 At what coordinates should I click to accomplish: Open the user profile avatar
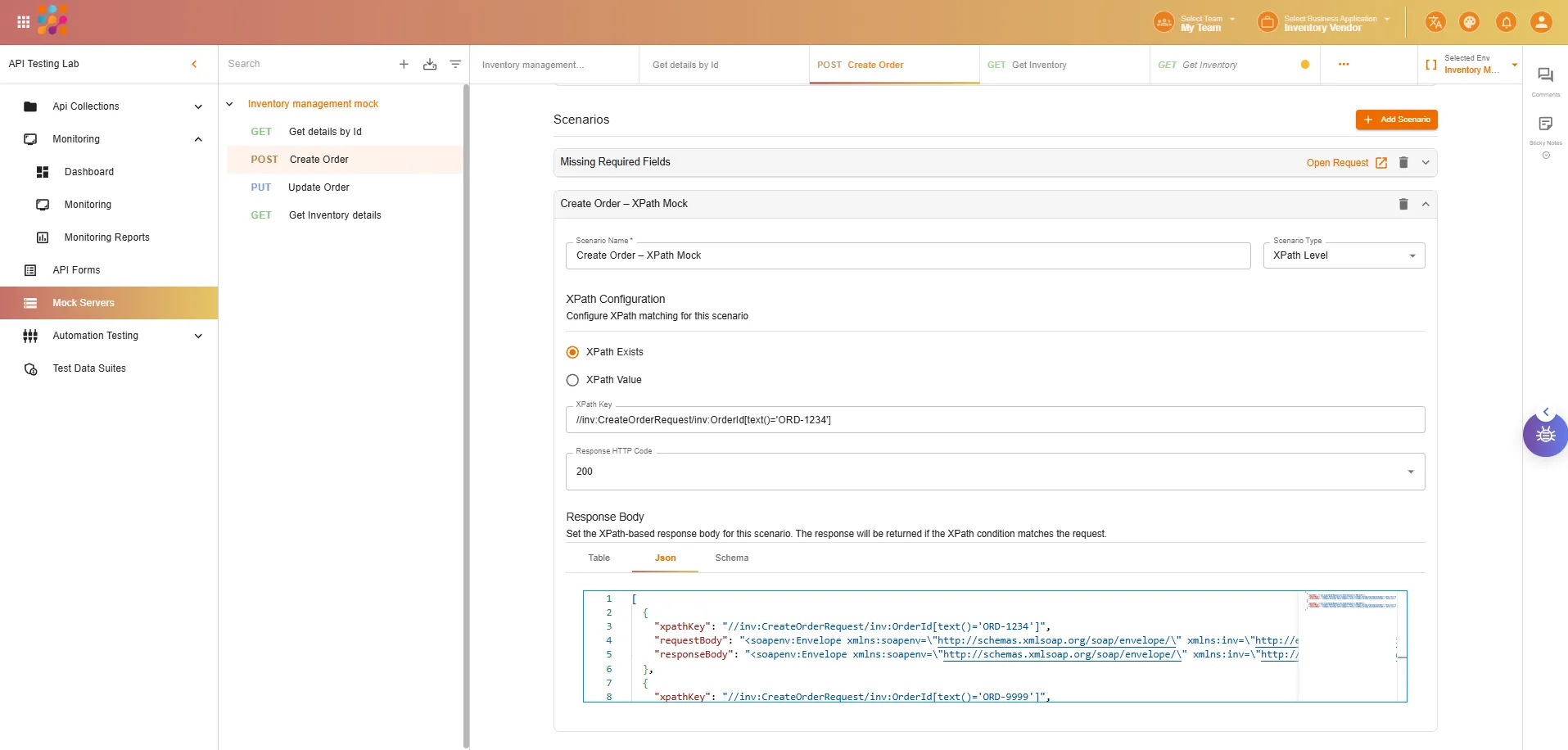1541,22
